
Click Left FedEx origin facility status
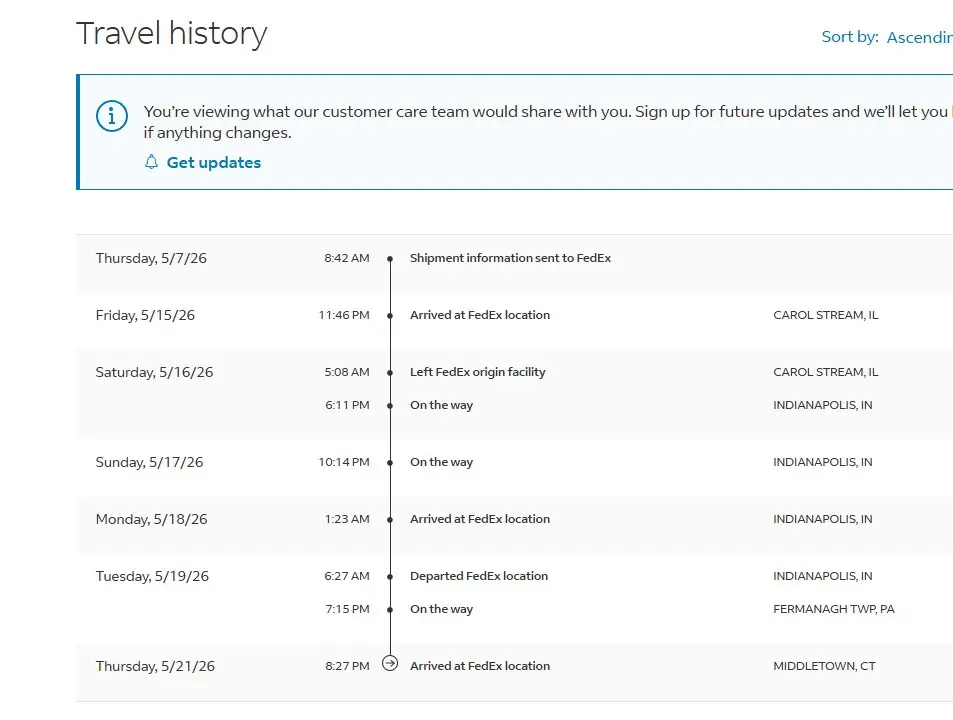coord(477,372)
